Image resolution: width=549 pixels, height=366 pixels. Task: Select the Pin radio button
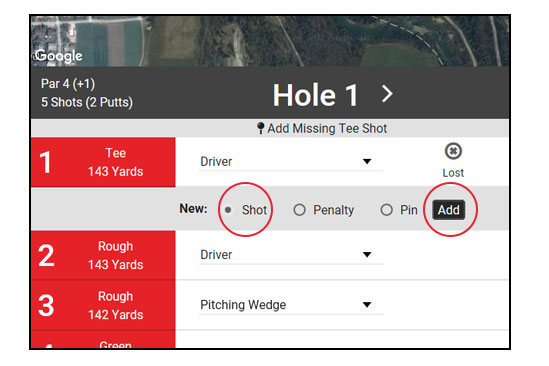click(387, 210)
